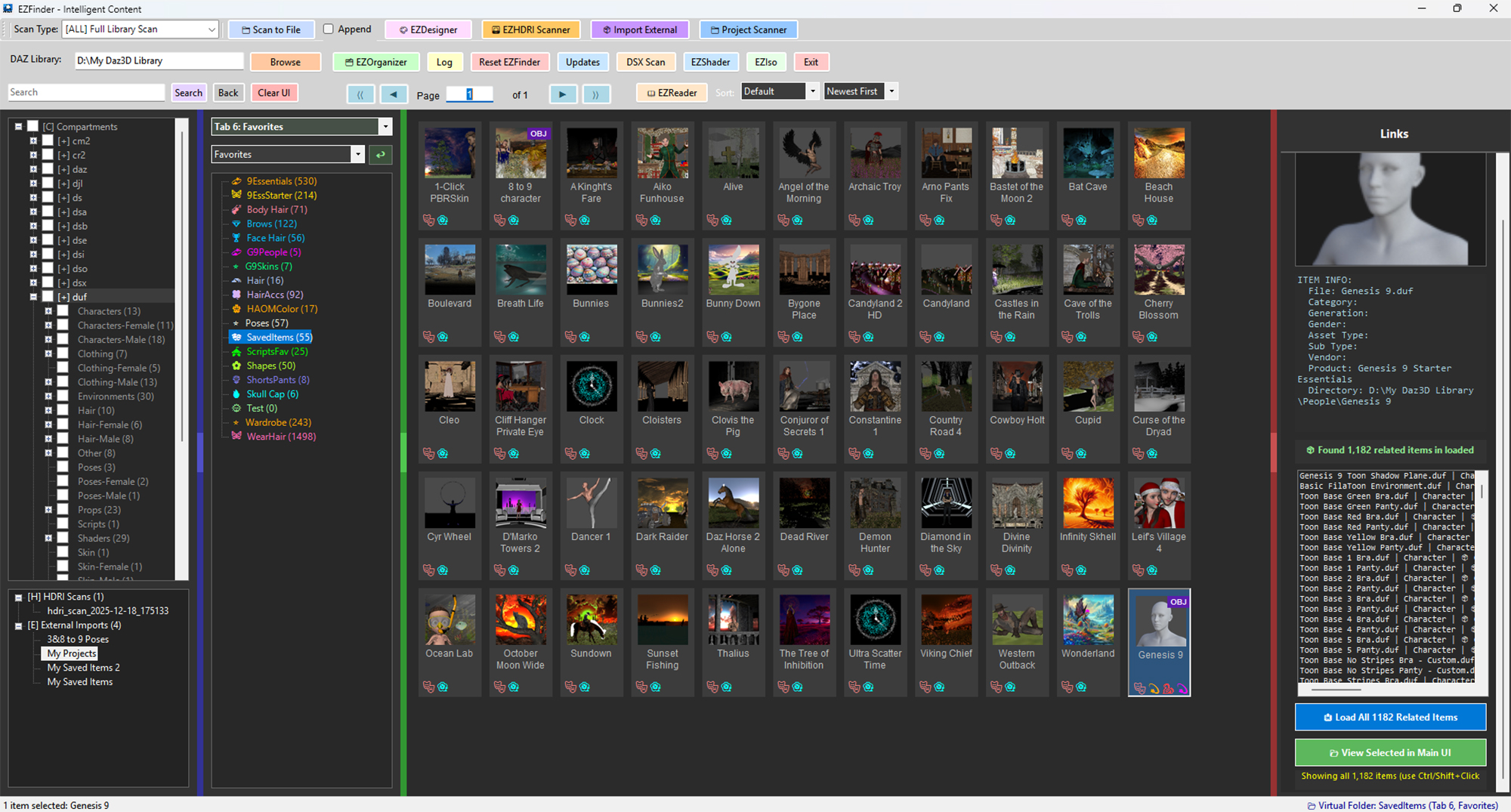Image resolution: width=1511 pixels, height=812 pixels.
Task: Click the green return arrow beside the Favorites dropdown
Action: 381,154
